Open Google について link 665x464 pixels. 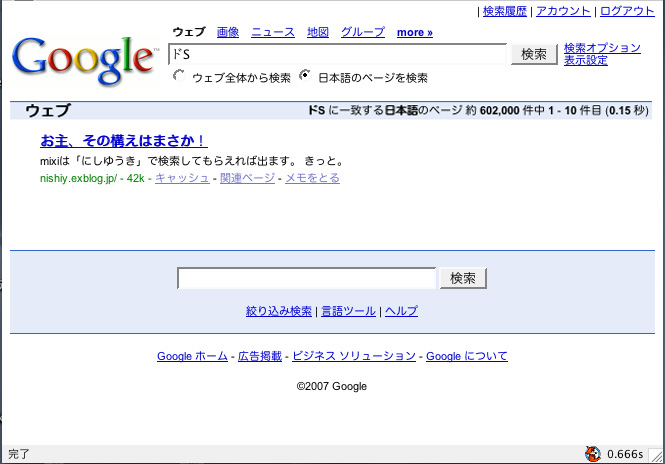click(467, 356)
